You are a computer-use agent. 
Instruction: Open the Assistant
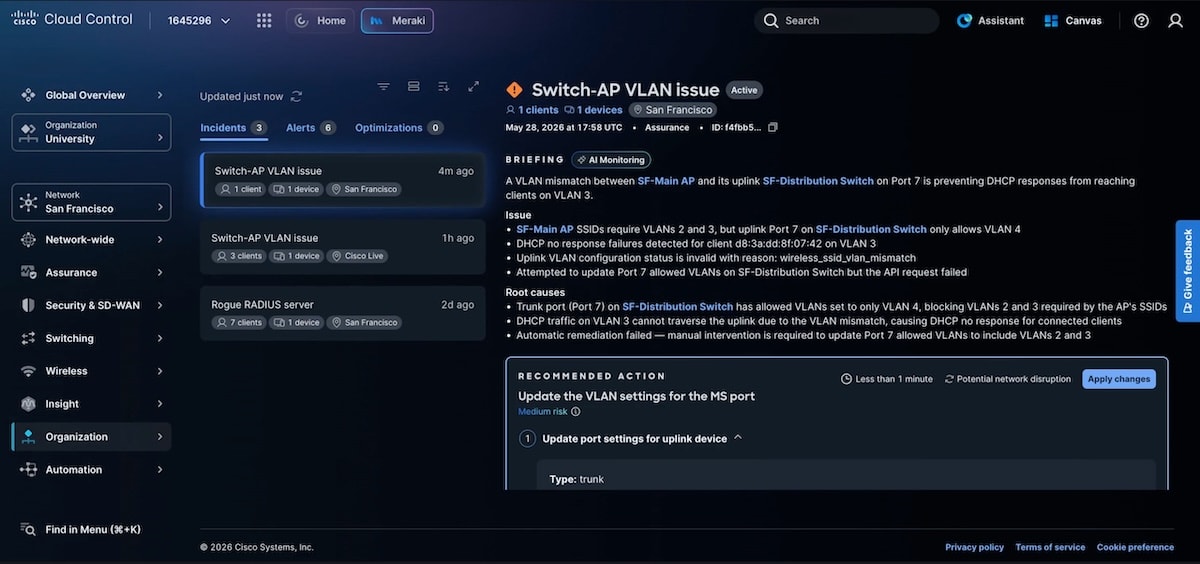[x=990, y=20]
